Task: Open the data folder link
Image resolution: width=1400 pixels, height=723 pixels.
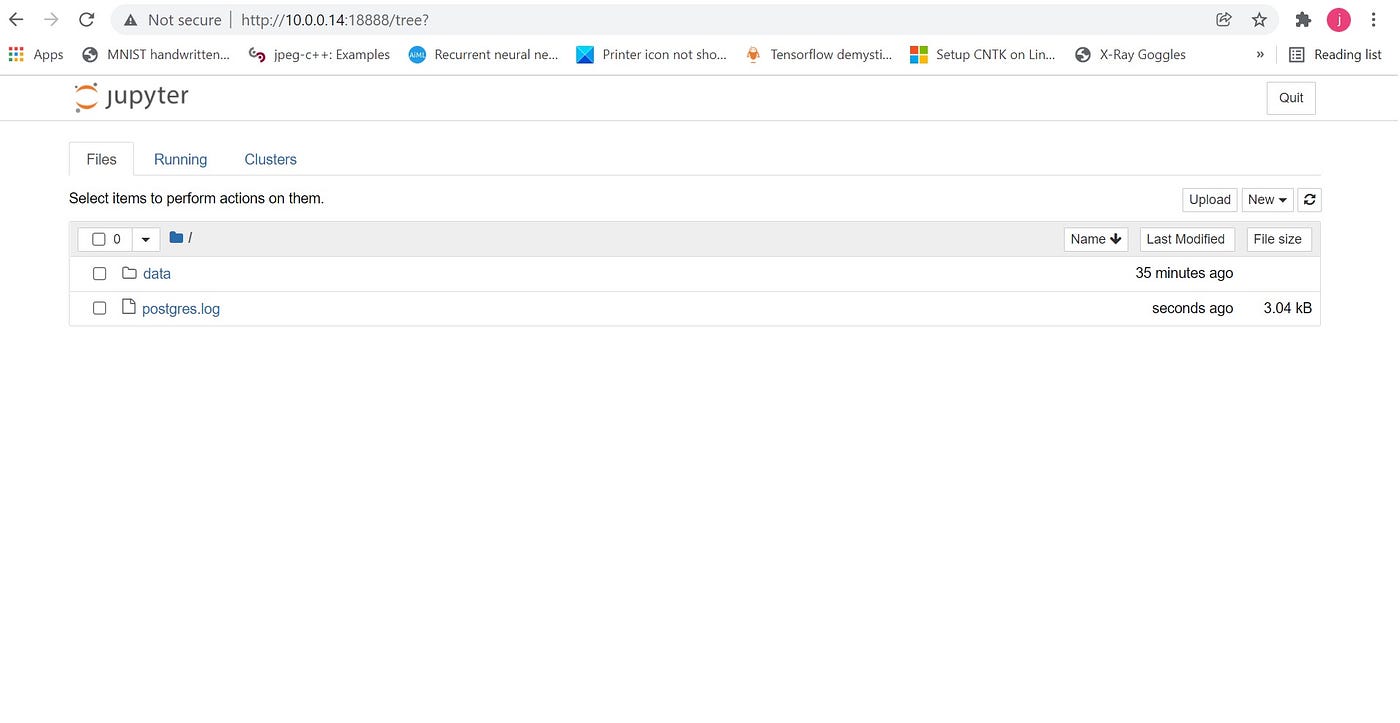Action: point(157,273)
